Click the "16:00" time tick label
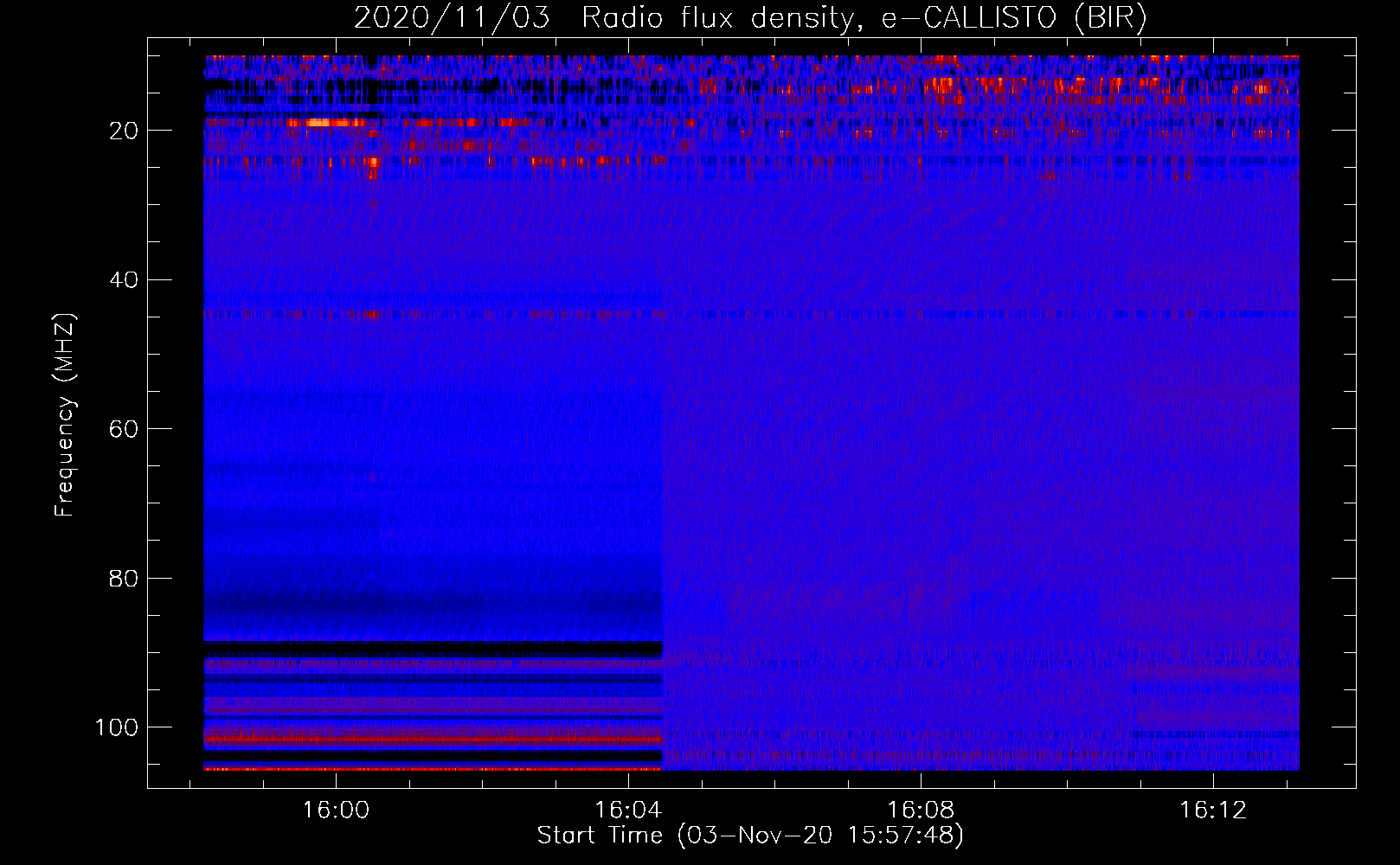 (336, 811)
